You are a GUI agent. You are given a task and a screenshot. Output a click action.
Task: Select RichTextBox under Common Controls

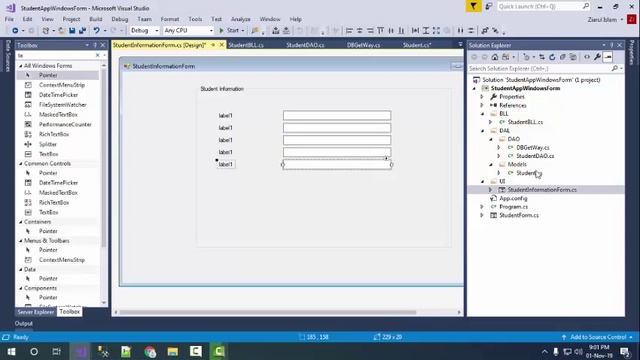[54, 202]
